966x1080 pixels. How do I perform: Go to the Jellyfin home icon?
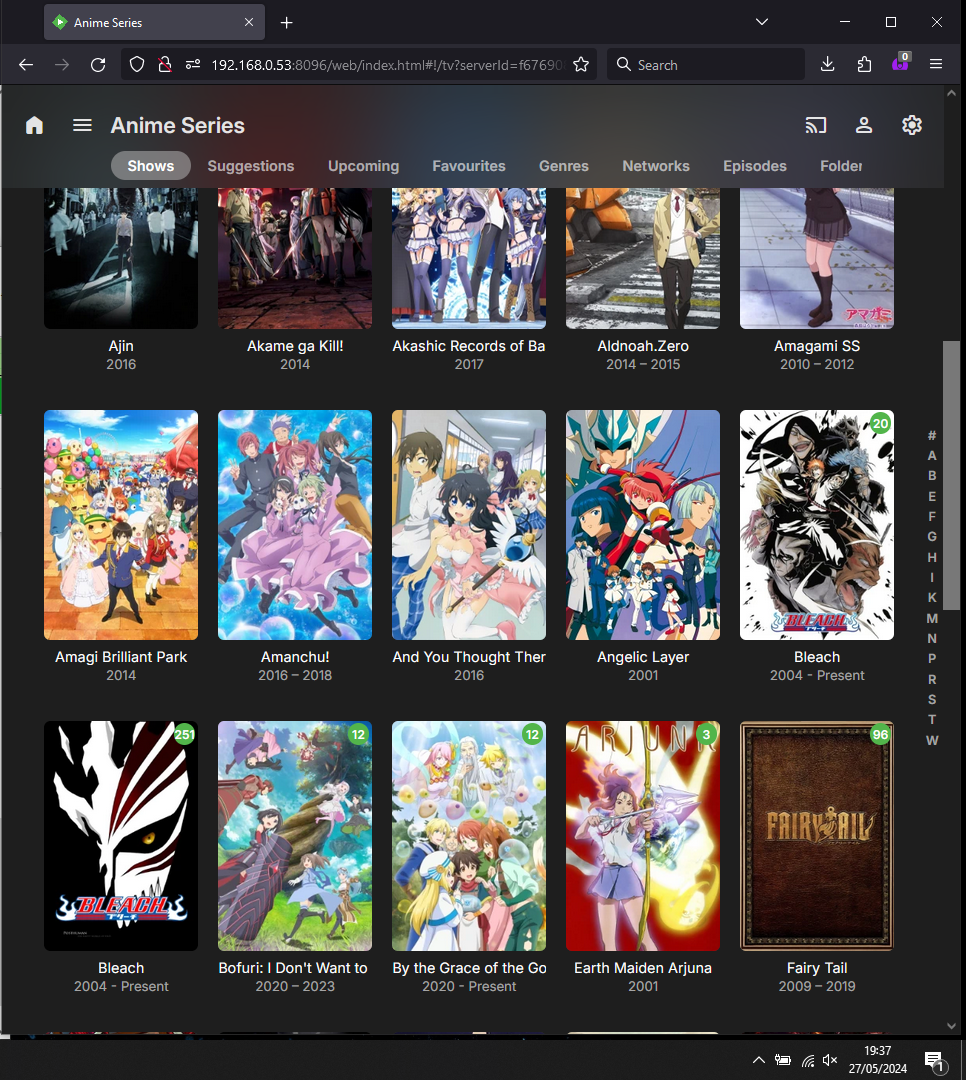[34, 125]
